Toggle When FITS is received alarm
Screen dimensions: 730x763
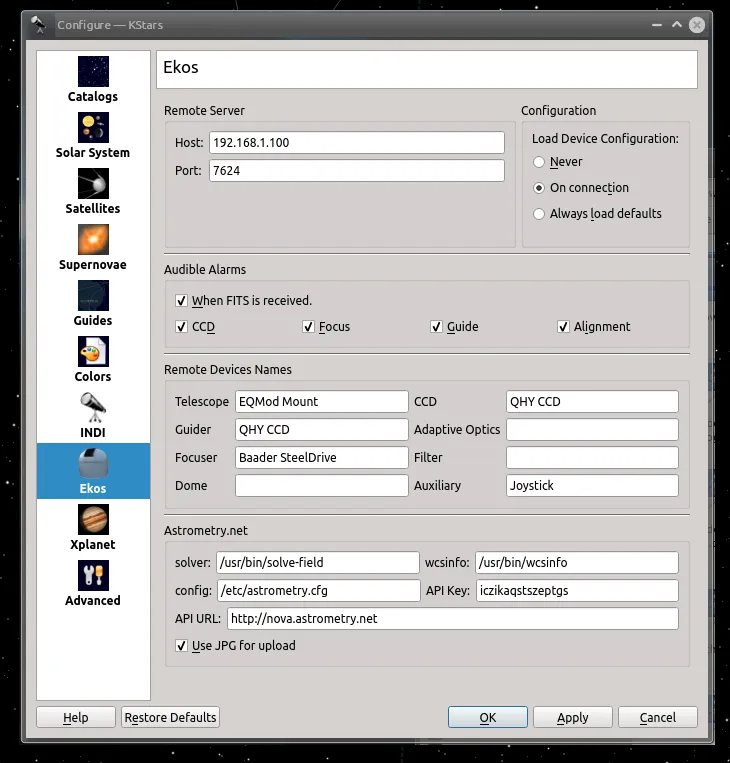coord(243,301)
